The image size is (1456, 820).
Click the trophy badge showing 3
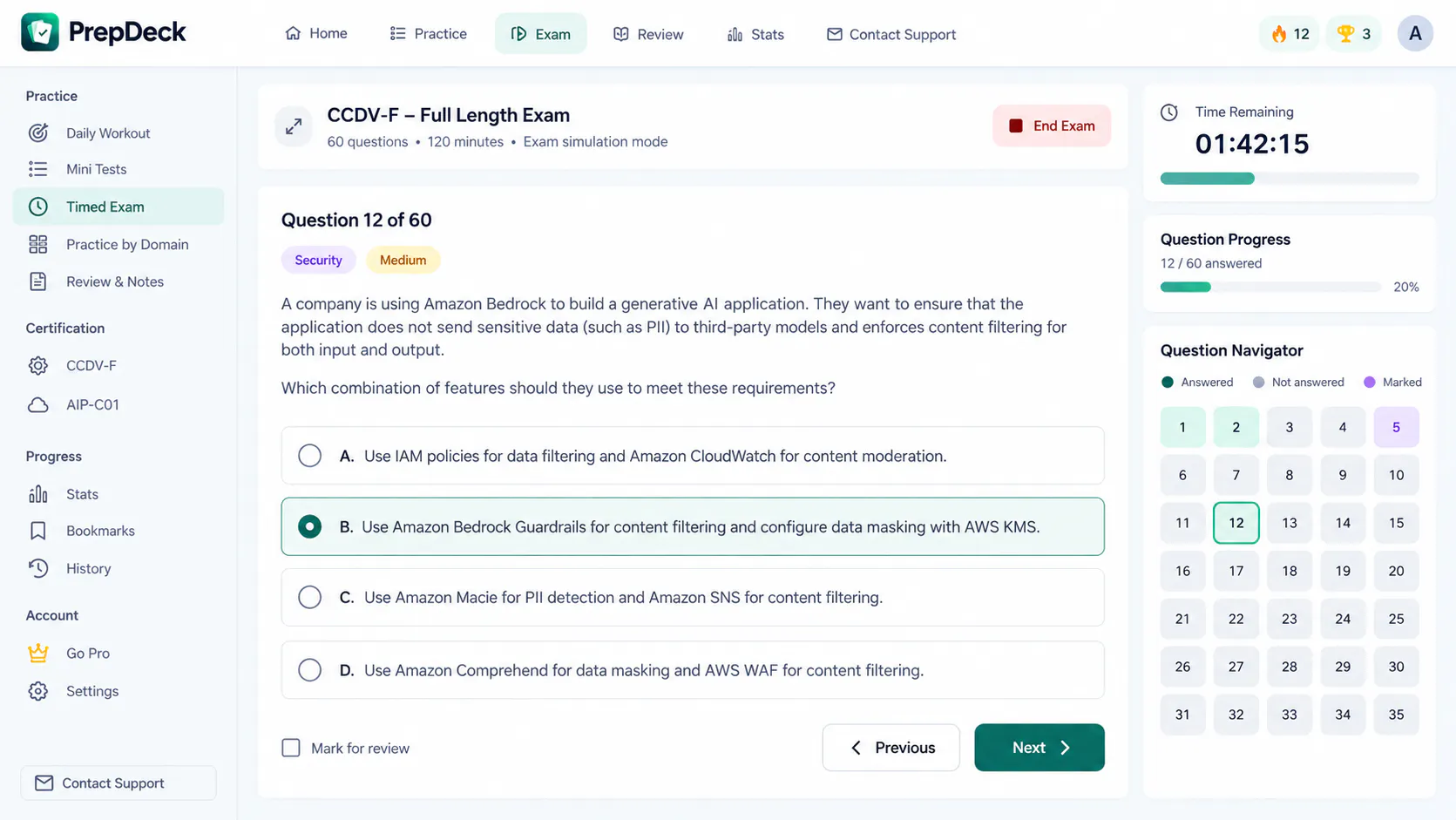pos(1353,34)
